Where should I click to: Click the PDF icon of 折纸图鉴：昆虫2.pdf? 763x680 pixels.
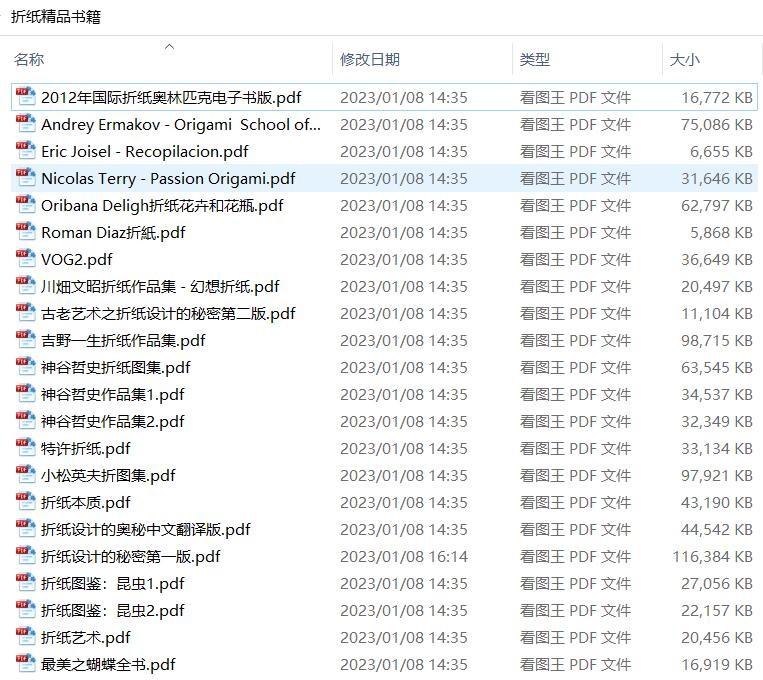click(x=25, y=610)
